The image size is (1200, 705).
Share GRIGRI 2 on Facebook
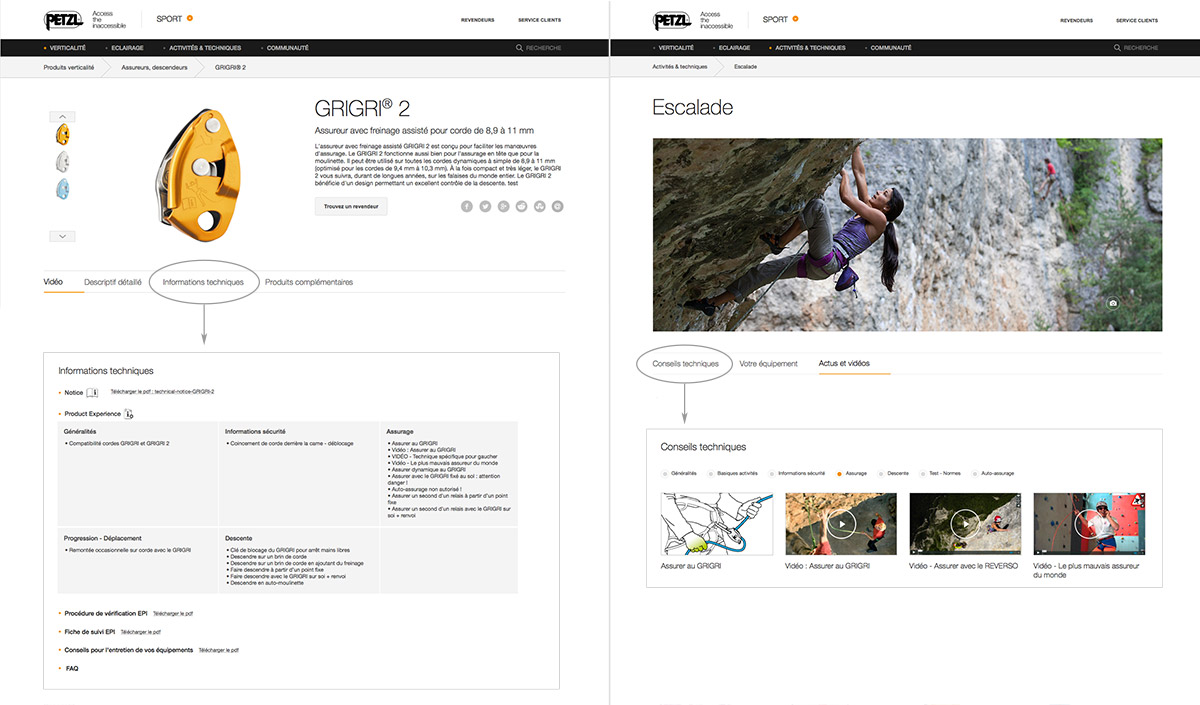tap(467, 206)
